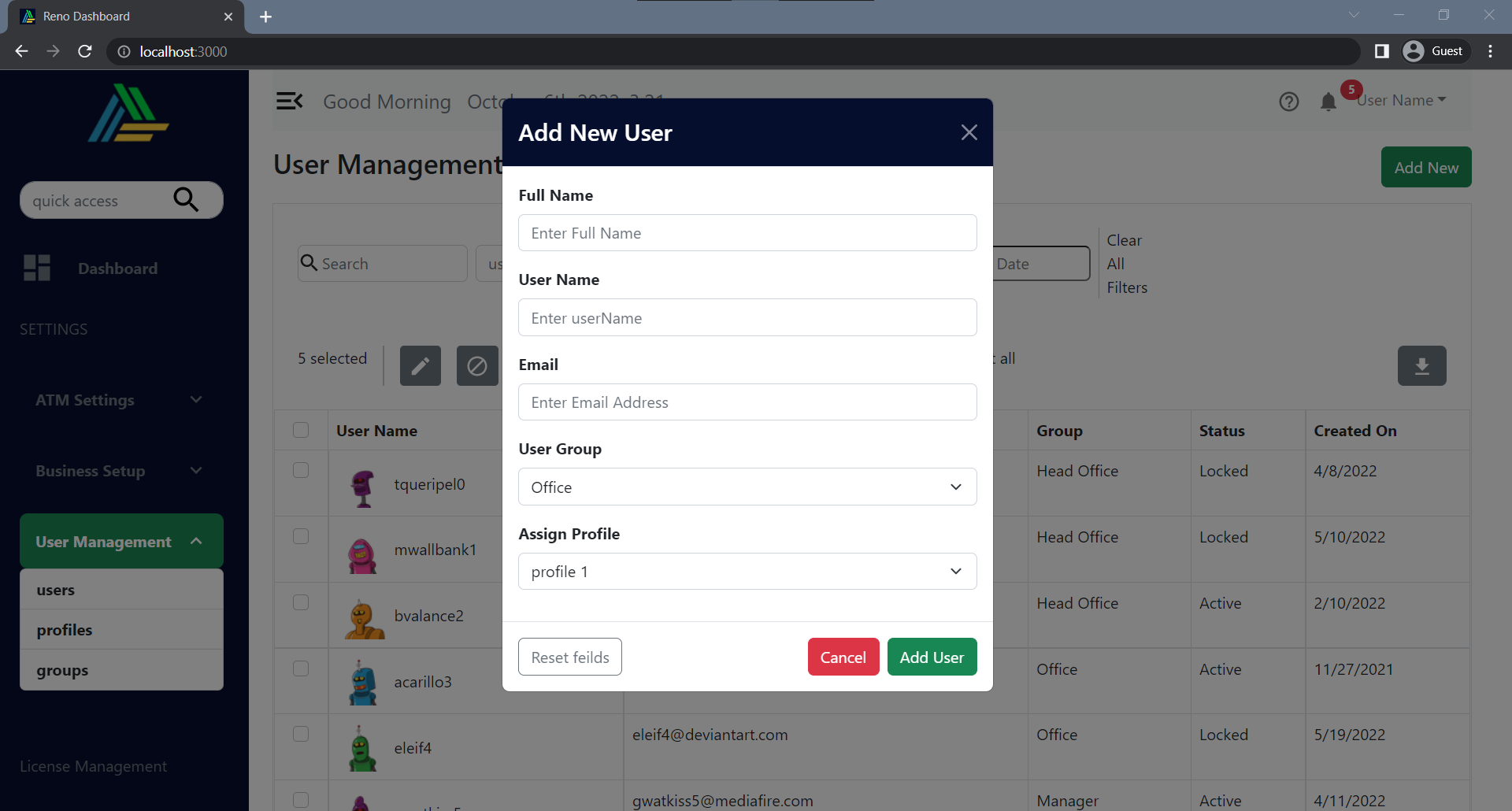Click the browser address bar

click(x=732, y=51)
